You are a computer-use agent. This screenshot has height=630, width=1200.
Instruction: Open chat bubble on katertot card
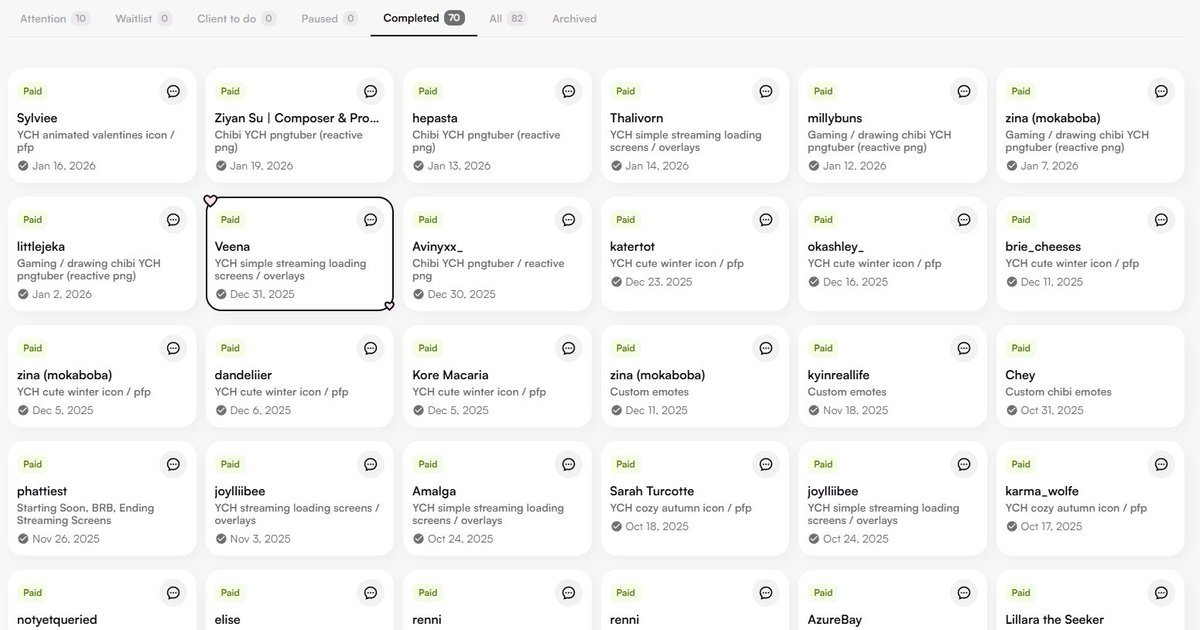(766, 219)
